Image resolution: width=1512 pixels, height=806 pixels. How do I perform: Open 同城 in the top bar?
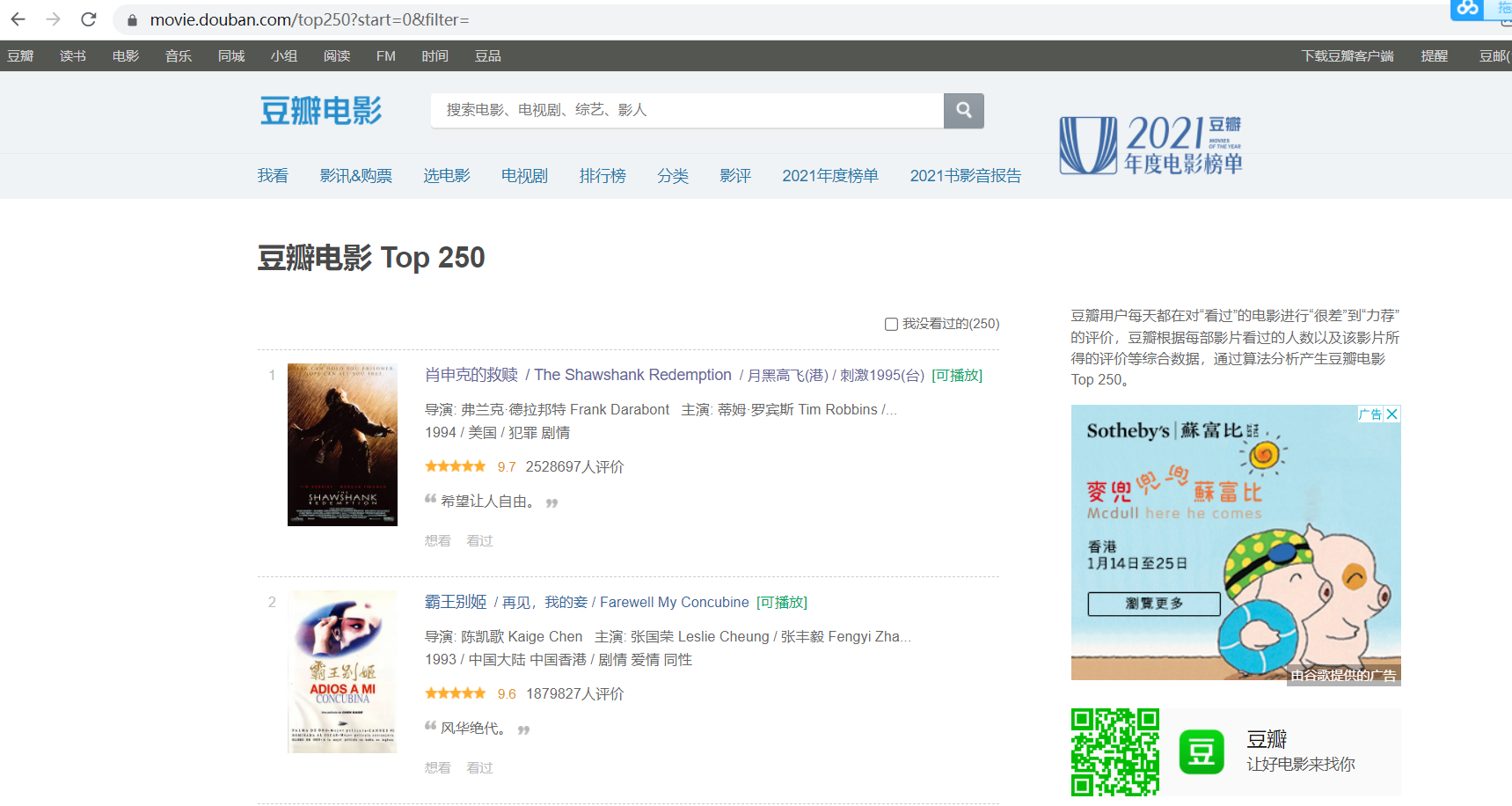231,56
